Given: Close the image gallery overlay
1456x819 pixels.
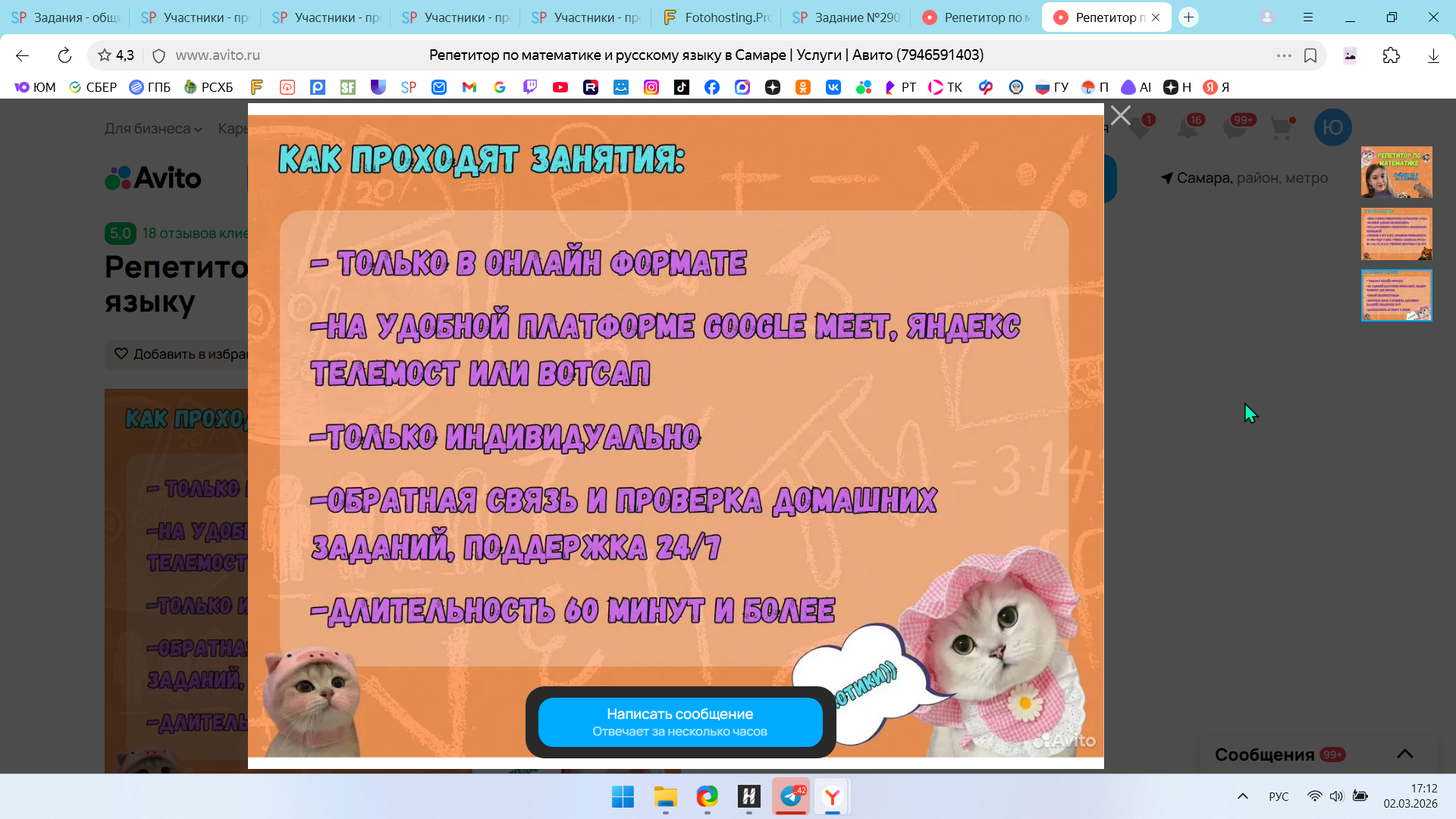Looking at the screenshot, I should (1120, 115).
